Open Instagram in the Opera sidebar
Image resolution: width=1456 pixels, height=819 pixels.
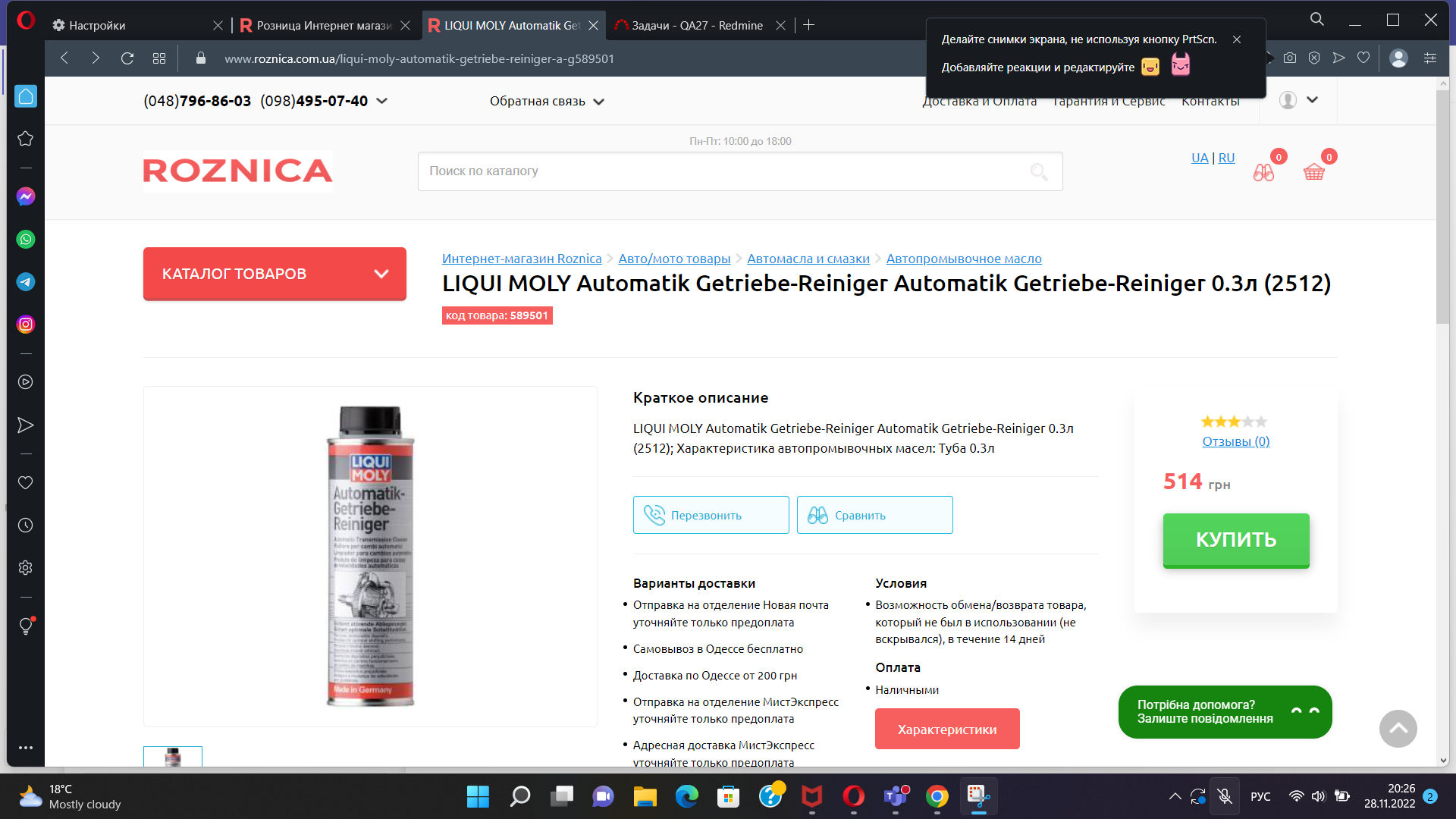tap(26, 325)
